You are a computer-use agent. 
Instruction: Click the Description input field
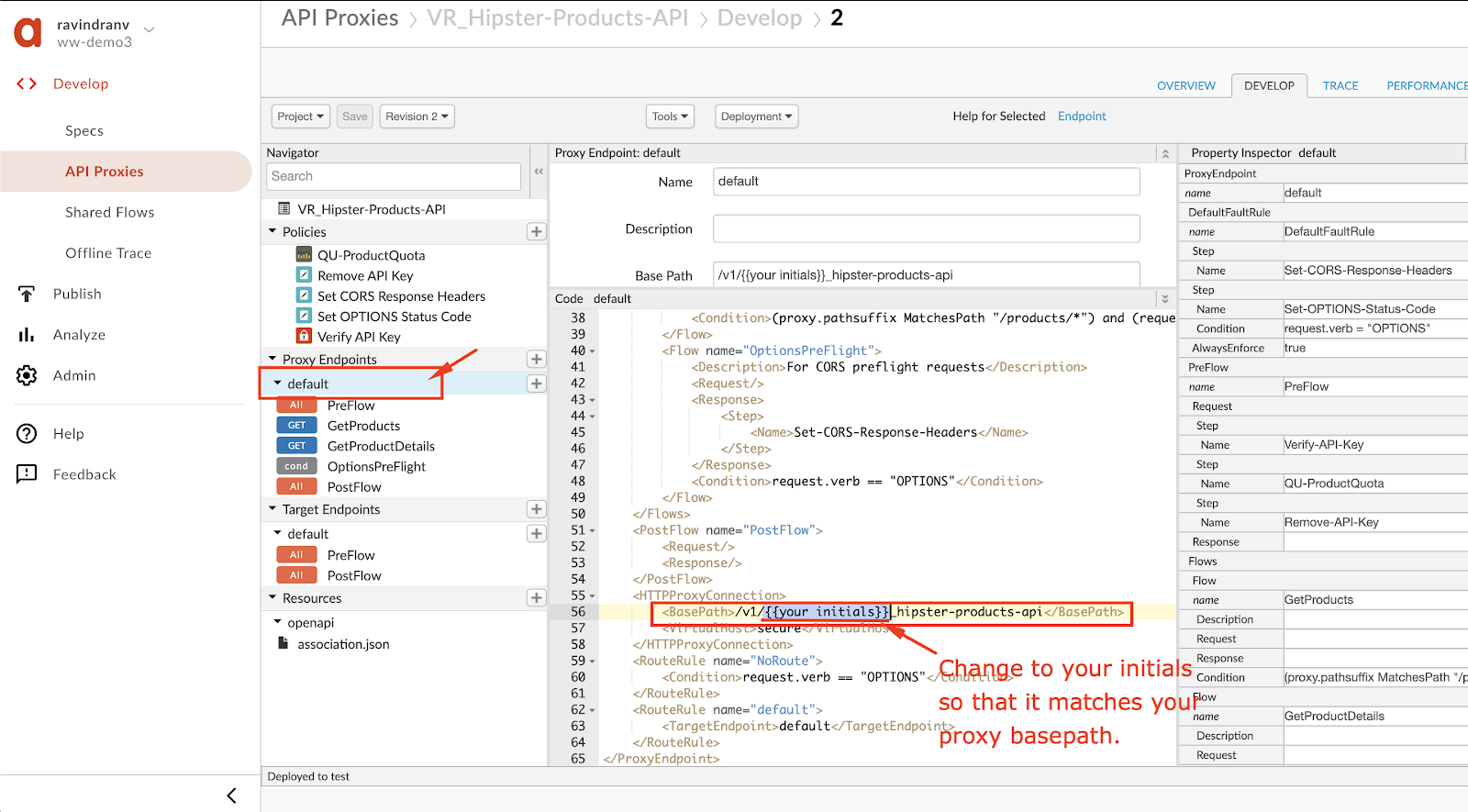(x=927, y=228)
